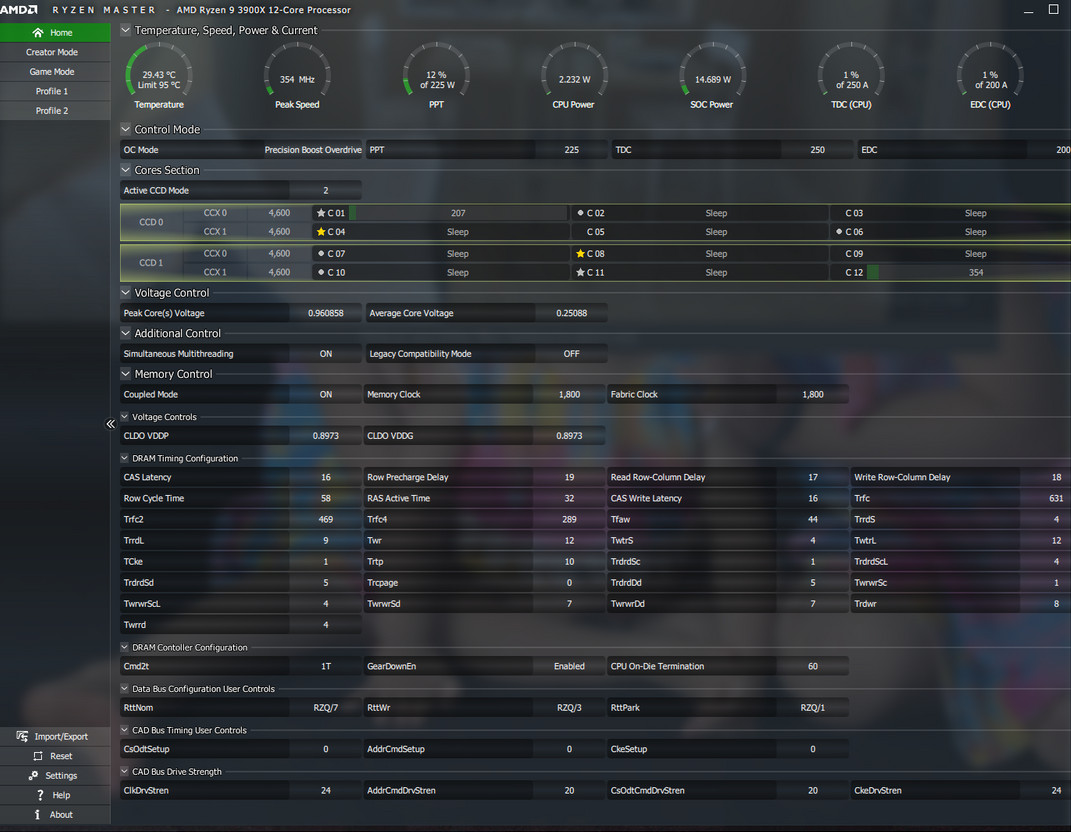
Task: Click the Reset icon in sidebar
Action: [x=38, y=756]
